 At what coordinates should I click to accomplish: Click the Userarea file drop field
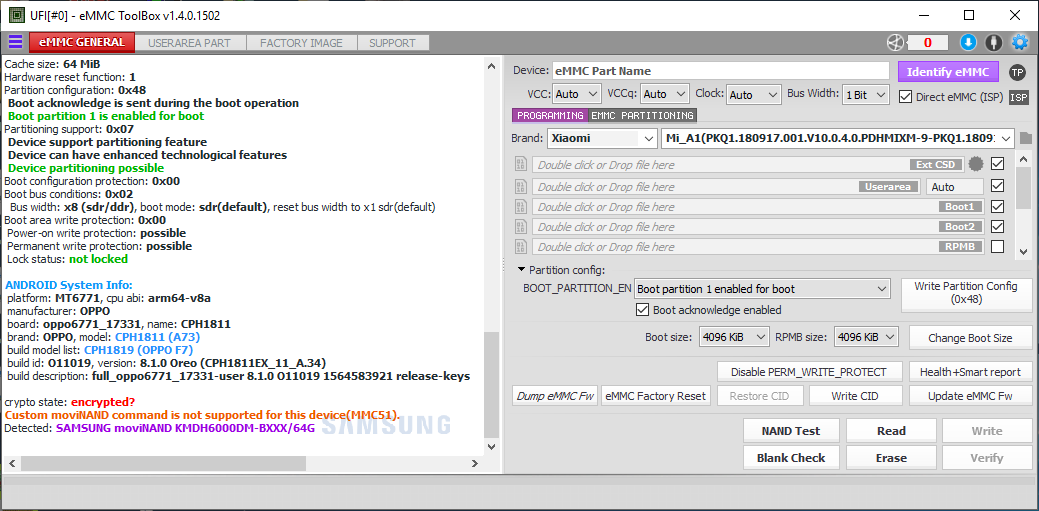727,187
